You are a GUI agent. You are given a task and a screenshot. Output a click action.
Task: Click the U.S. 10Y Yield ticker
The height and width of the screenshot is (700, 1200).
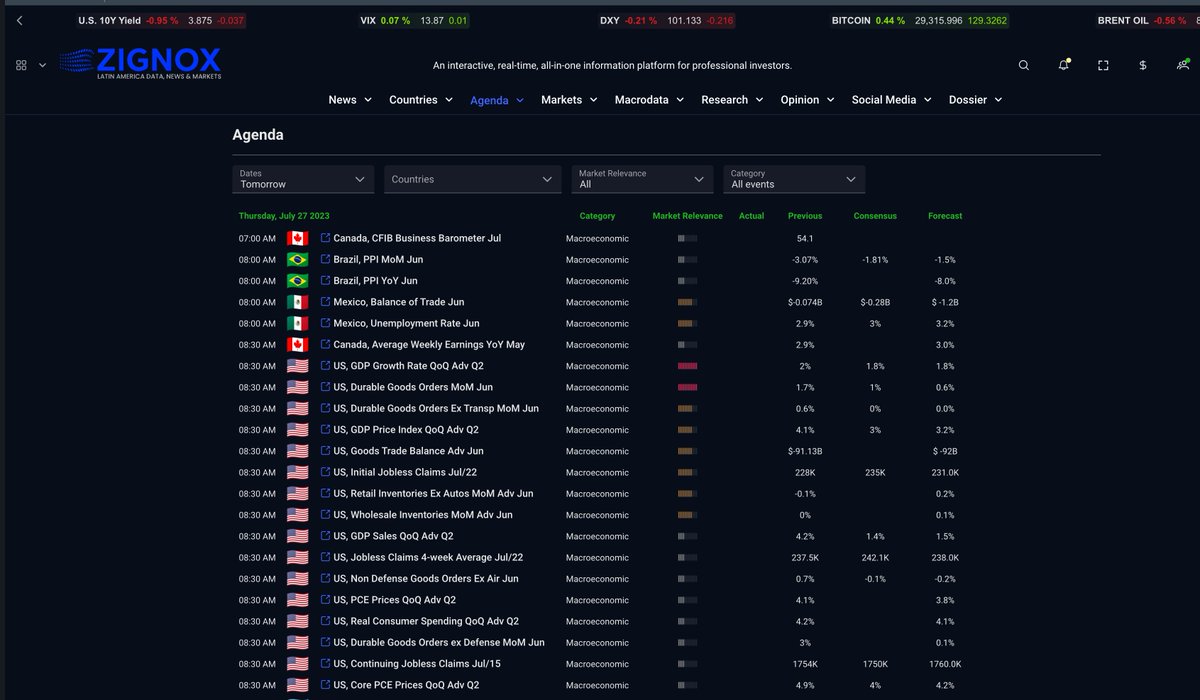162,20
